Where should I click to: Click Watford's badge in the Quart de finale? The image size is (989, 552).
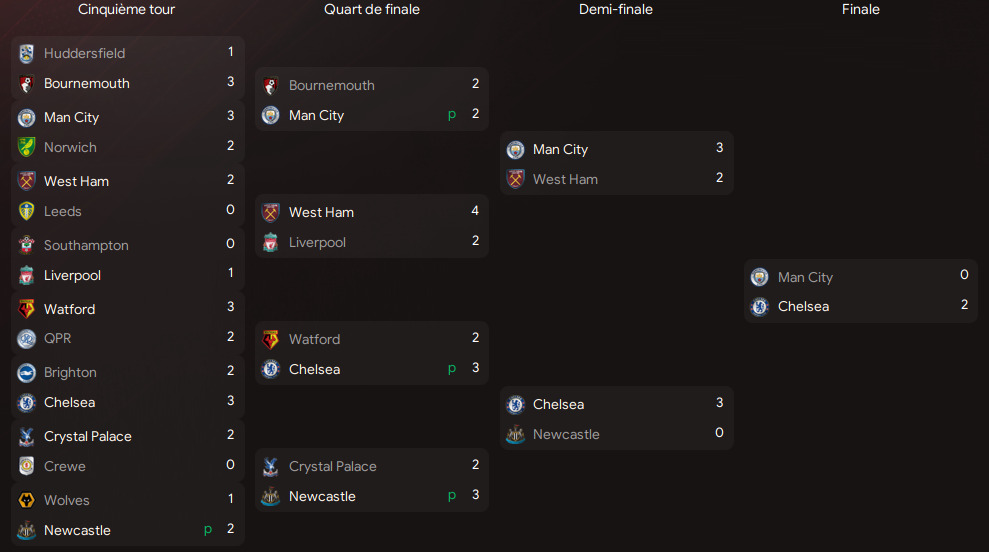(x=271, y=339)
